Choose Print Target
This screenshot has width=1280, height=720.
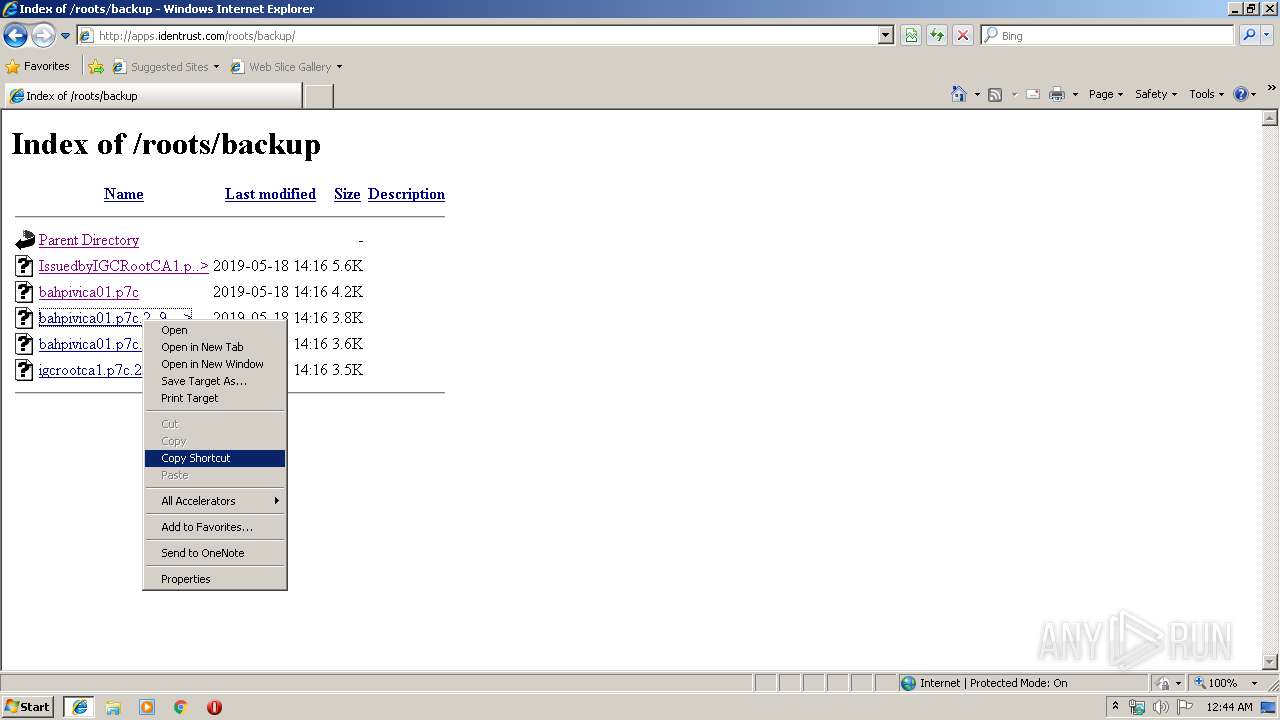click(215, 398)
